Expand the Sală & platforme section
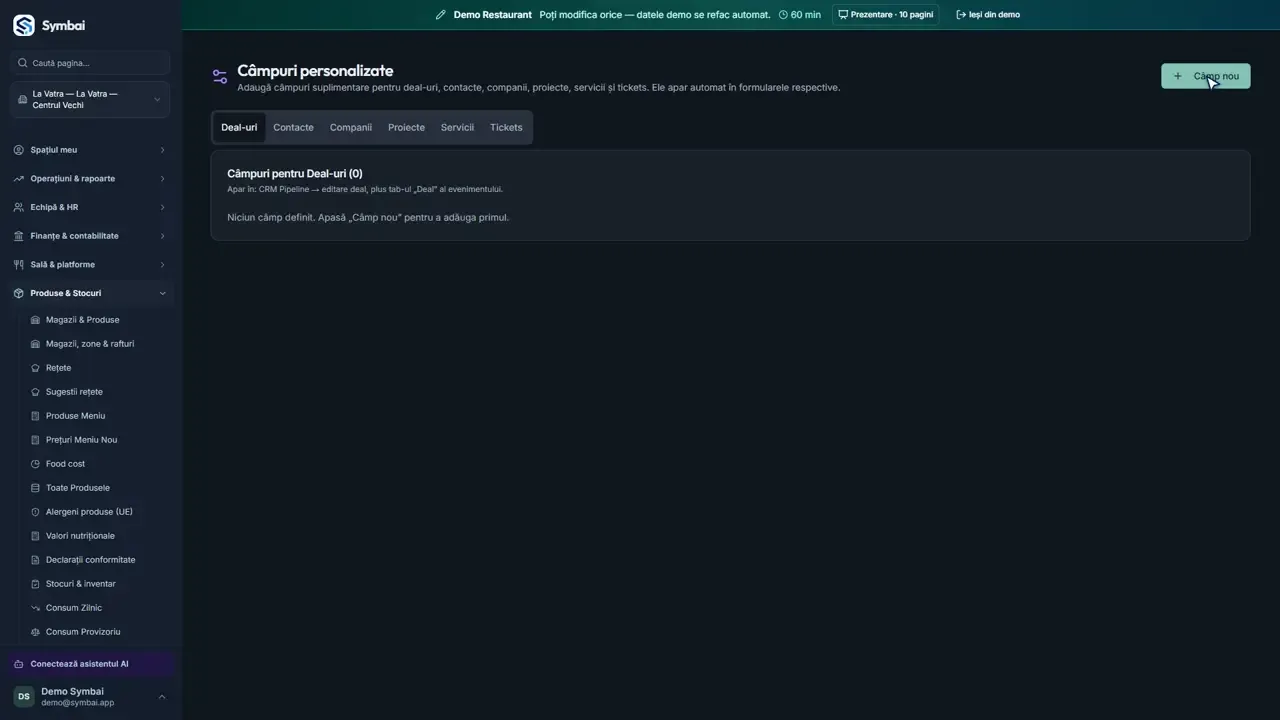The image size is (1280, 720). click(90, 265)
